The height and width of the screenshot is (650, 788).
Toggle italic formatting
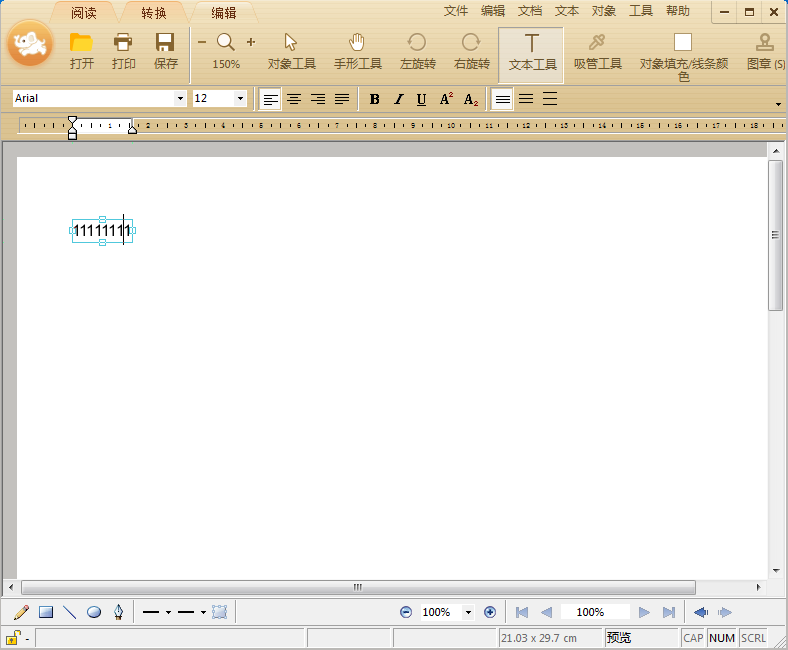tap(398, 99)
